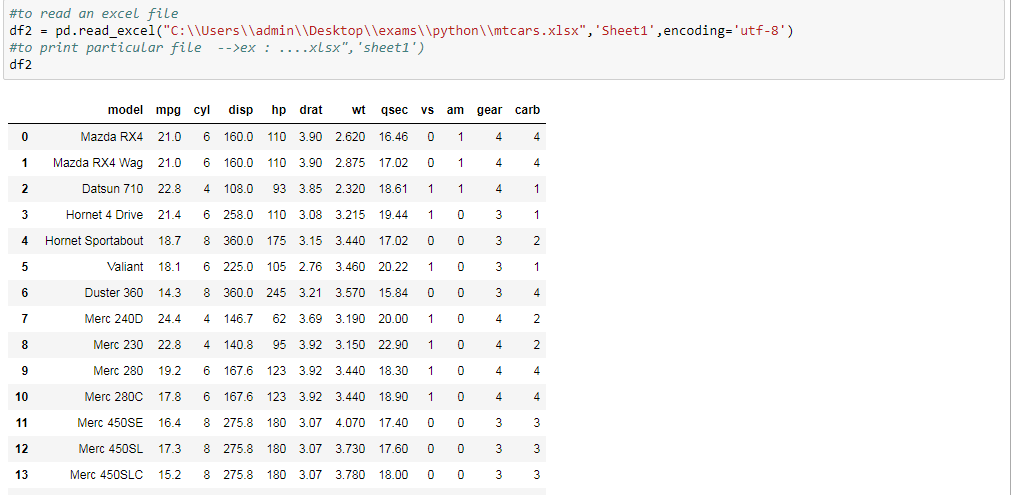Click the 'vs' column header
This screenshot has height=495, width=1011.
click(x=427, y=110)
